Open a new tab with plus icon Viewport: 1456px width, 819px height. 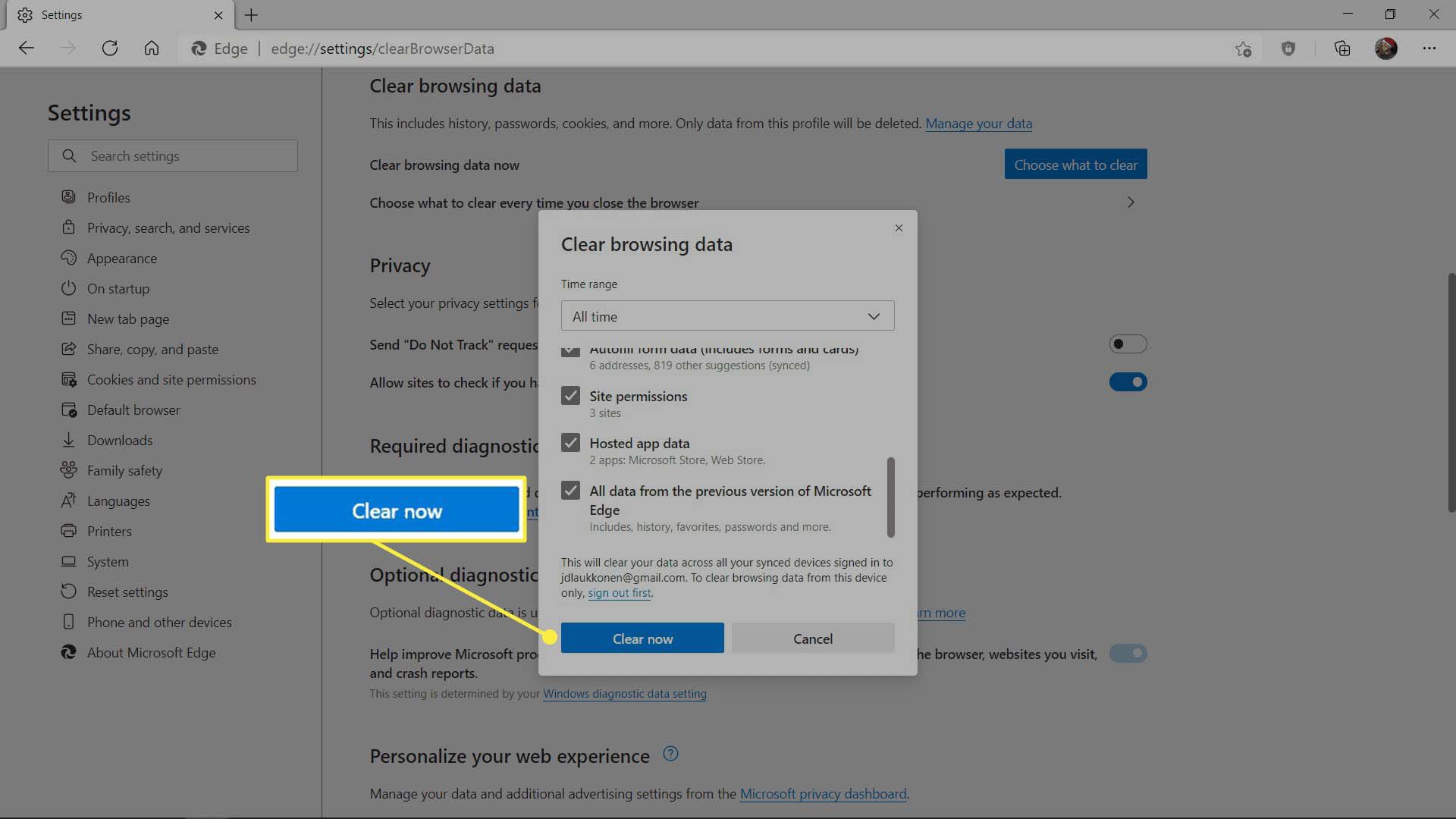[251, 15]
